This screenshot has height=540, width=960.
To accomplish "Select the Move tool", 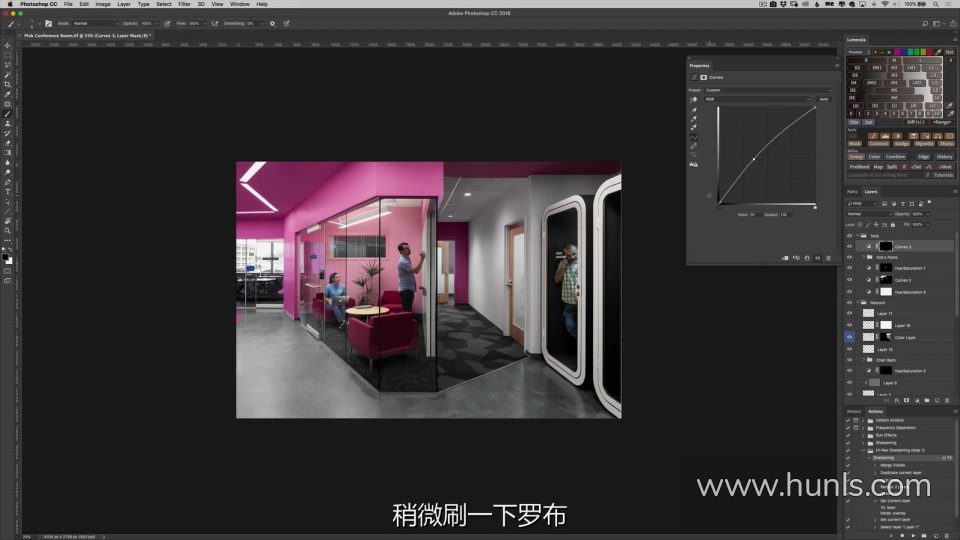I will click(x=7, y=45).
